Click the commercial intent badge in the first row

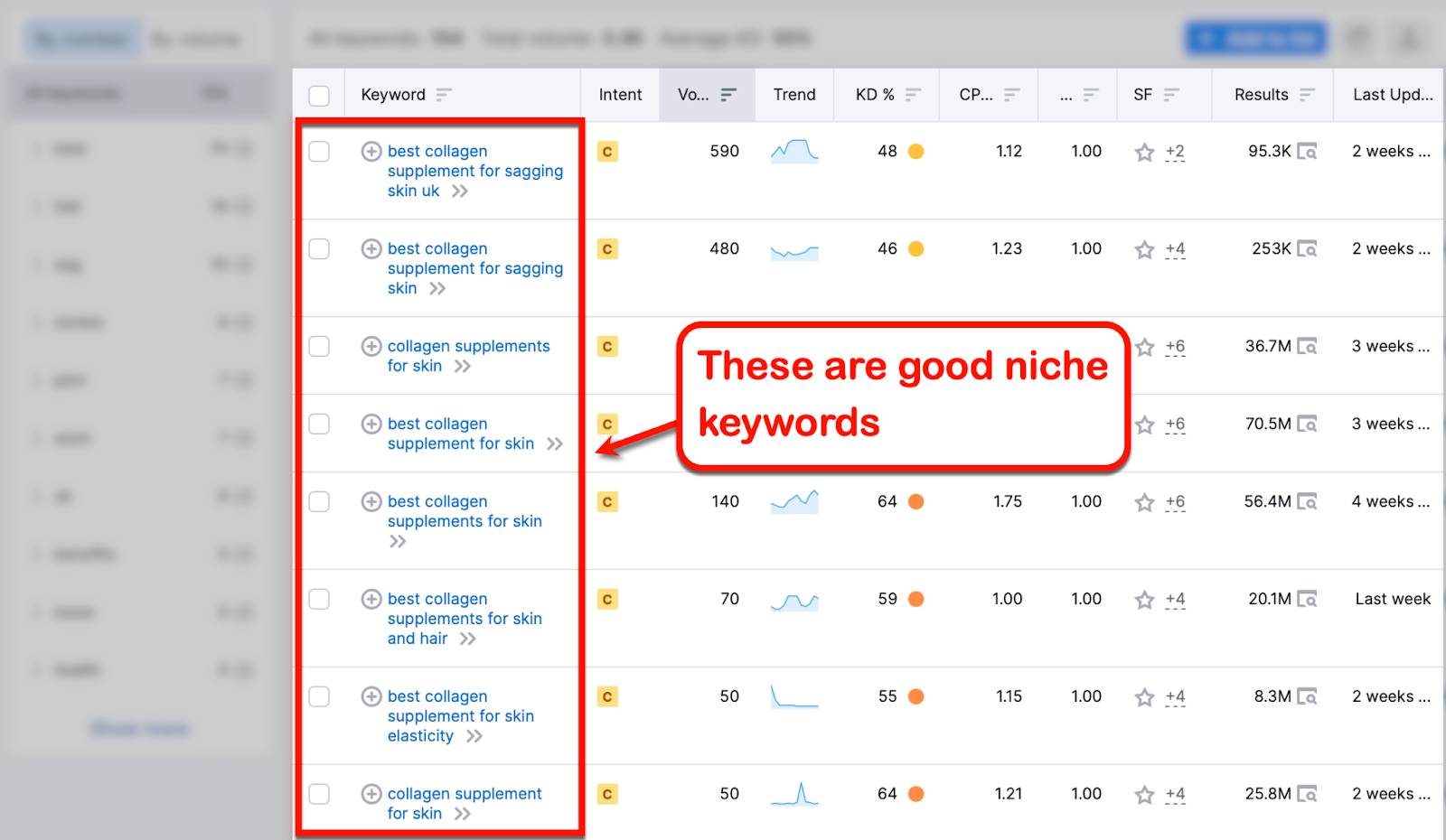coord(607,152)
